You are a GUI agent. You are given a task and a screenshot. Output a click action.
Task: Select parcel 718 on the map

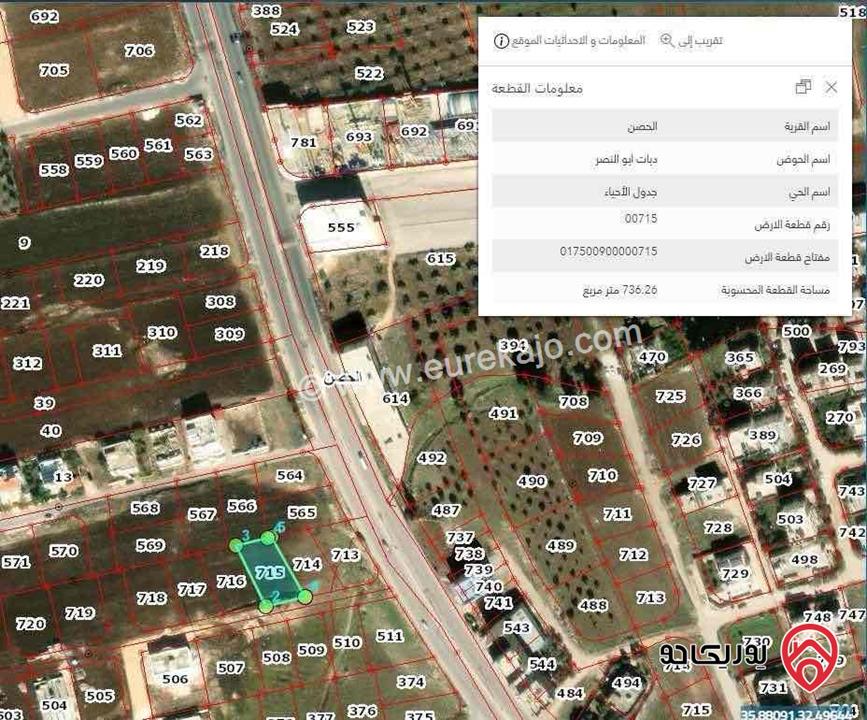pyautogui.click(x=152, y=598)
